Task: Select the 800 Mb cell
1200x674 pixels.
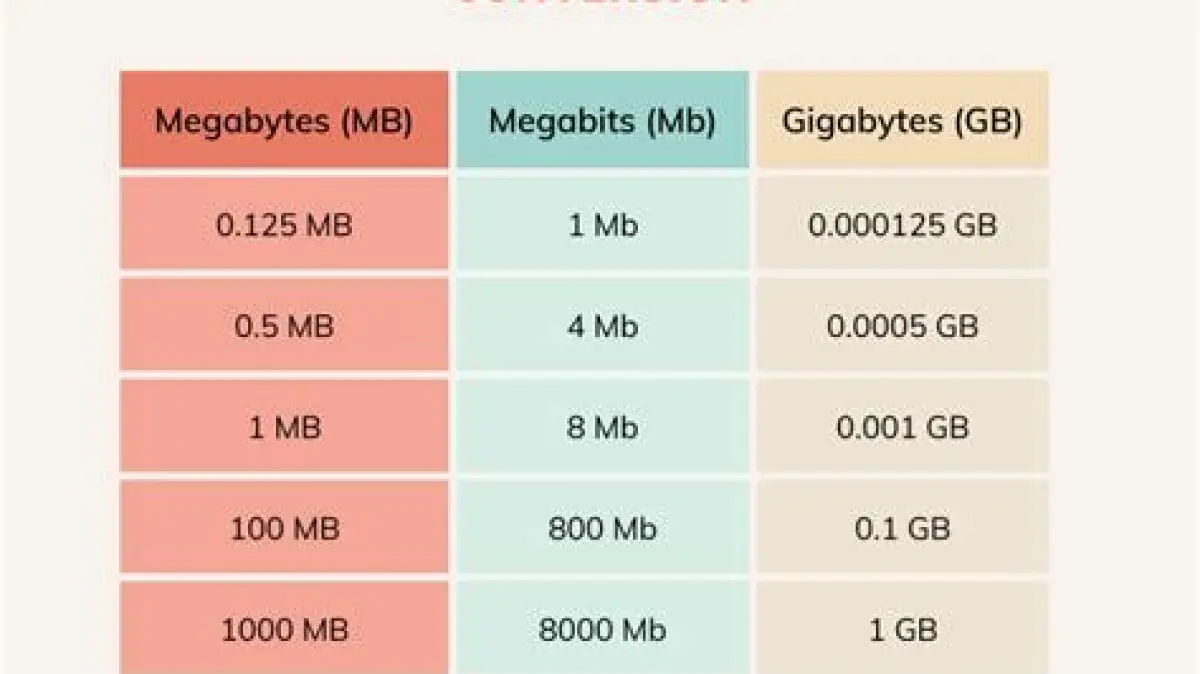Action: click(x=602, y=529)
